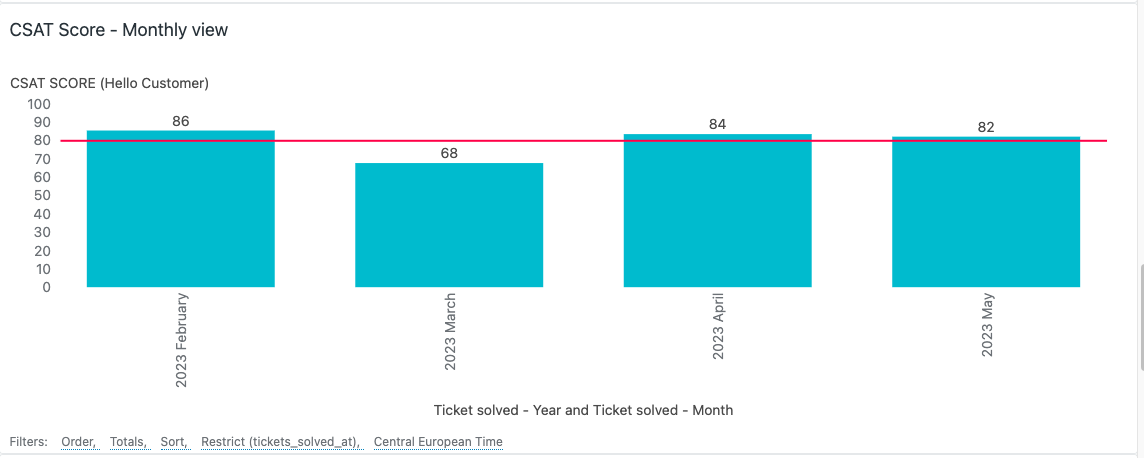Click the 86 data label
1144x458 pixels.
(x=181, y=121)
